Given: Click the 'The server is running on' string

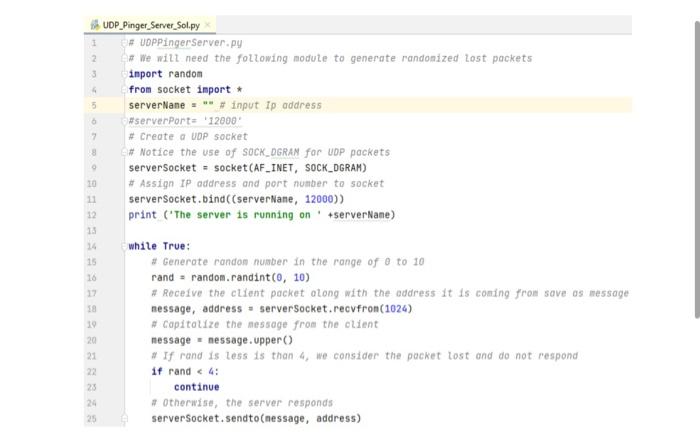Looking at the screenshot, I should point(245,215).
